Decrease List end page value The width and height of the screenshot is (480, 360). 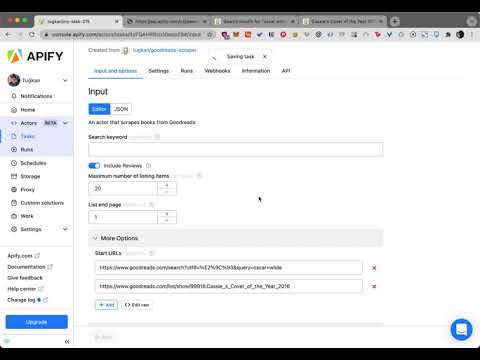point(167,221)
